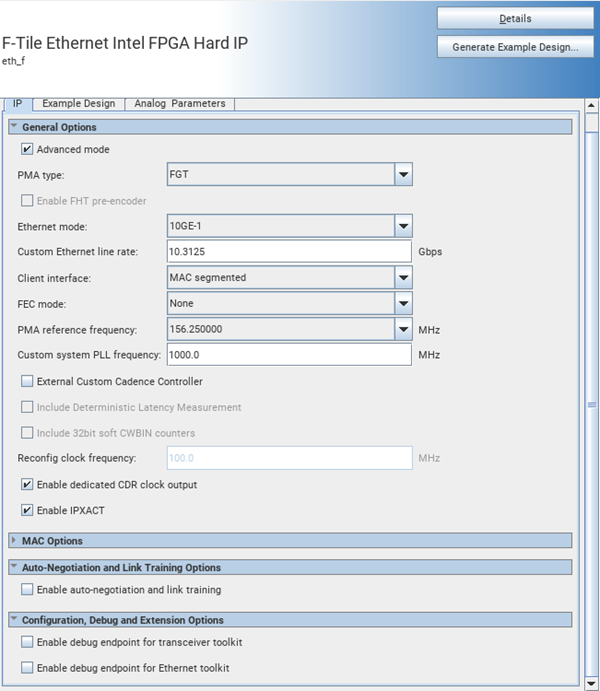Open the Details button
Image resolution: width=600 pixels, height=691 pixels.
(x=515, y=19)
